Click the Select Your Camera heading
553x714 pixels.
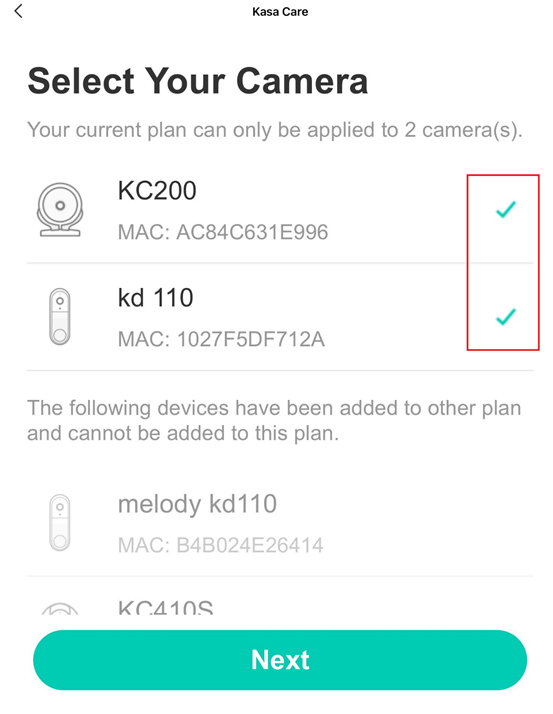click(x=198, y=81)
